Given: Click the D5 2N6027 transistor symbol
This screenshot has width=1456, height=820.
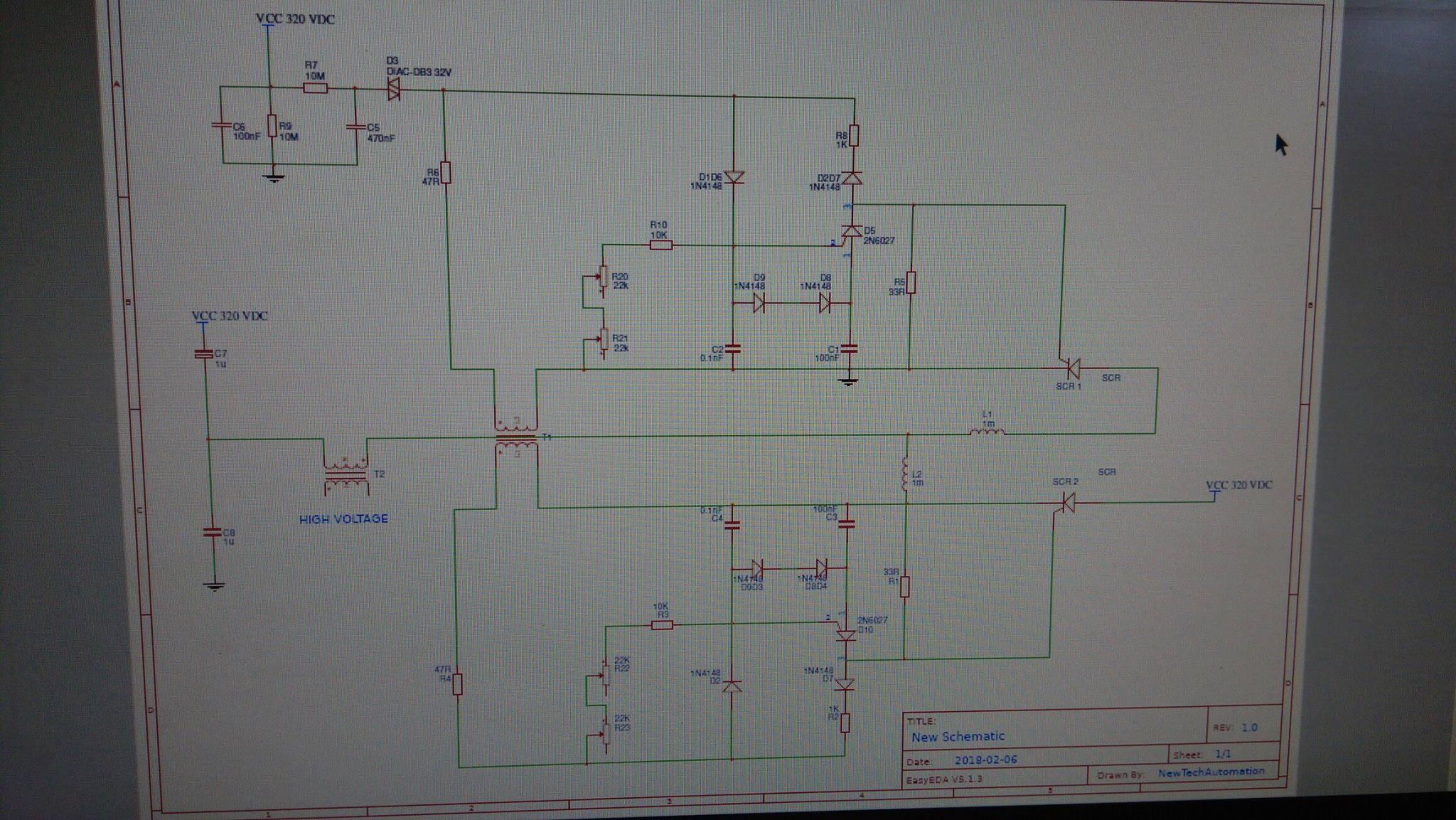Looking at the screenshot, I should [x=851, y=232].
